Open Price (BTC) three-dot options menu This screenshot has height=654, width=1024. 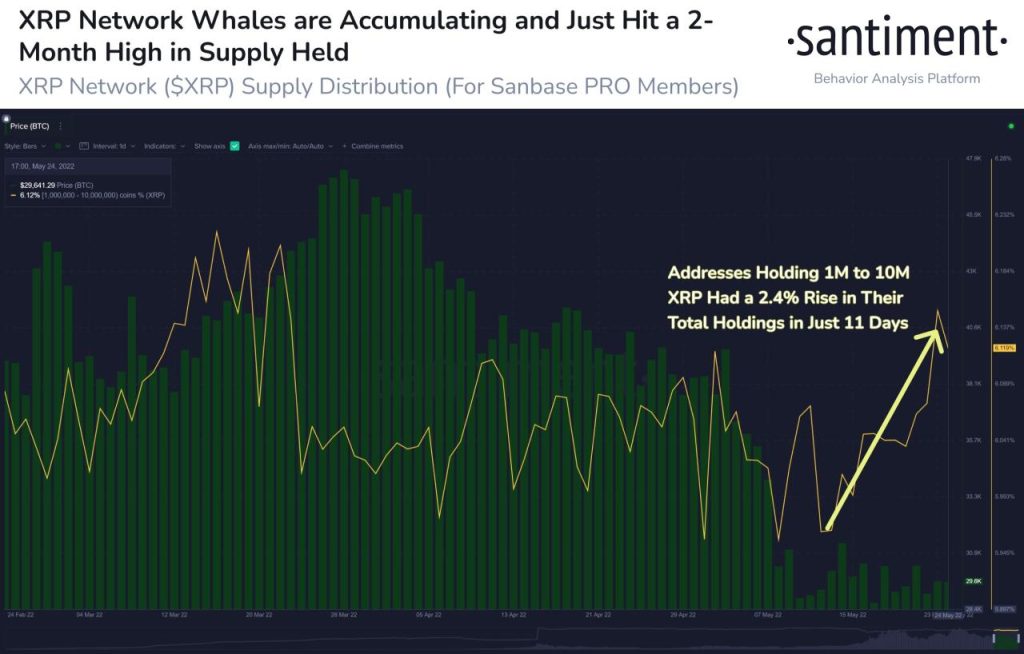(x=61, y=126)
